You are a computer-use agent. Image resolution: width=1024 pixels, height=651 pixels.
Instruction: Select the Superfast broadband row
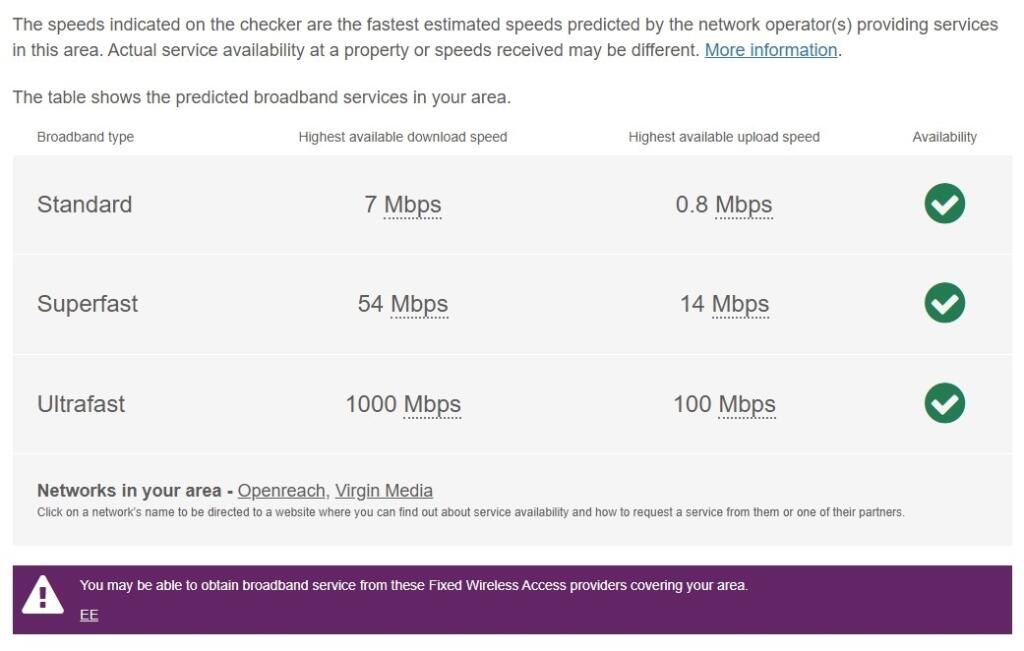[88, 304]
